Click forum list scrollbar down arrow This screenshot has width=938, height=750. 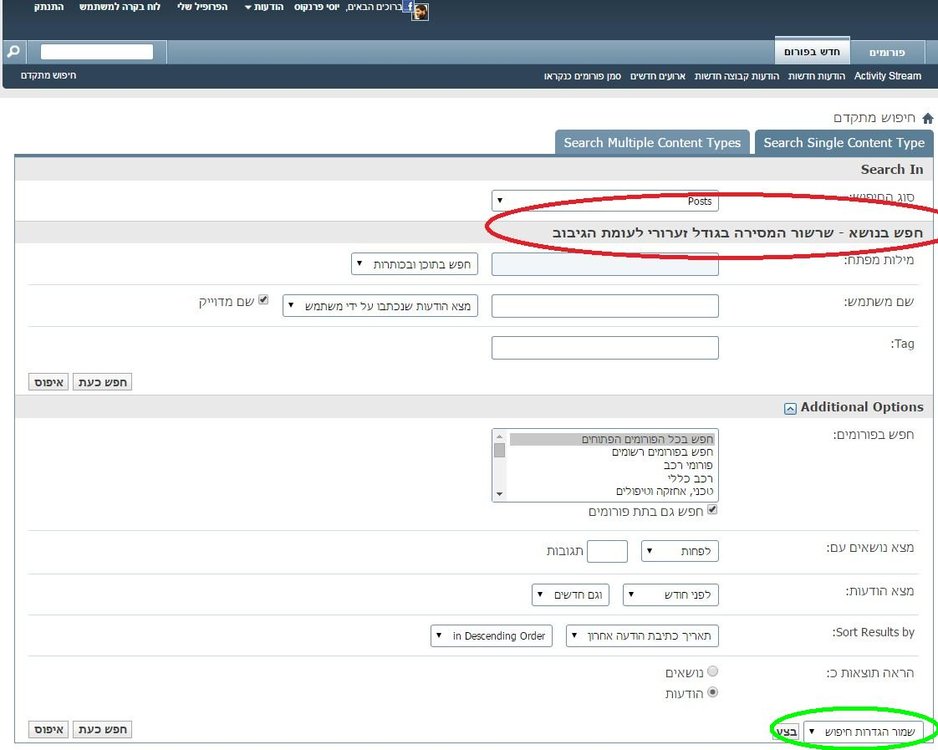click(500, 495)
